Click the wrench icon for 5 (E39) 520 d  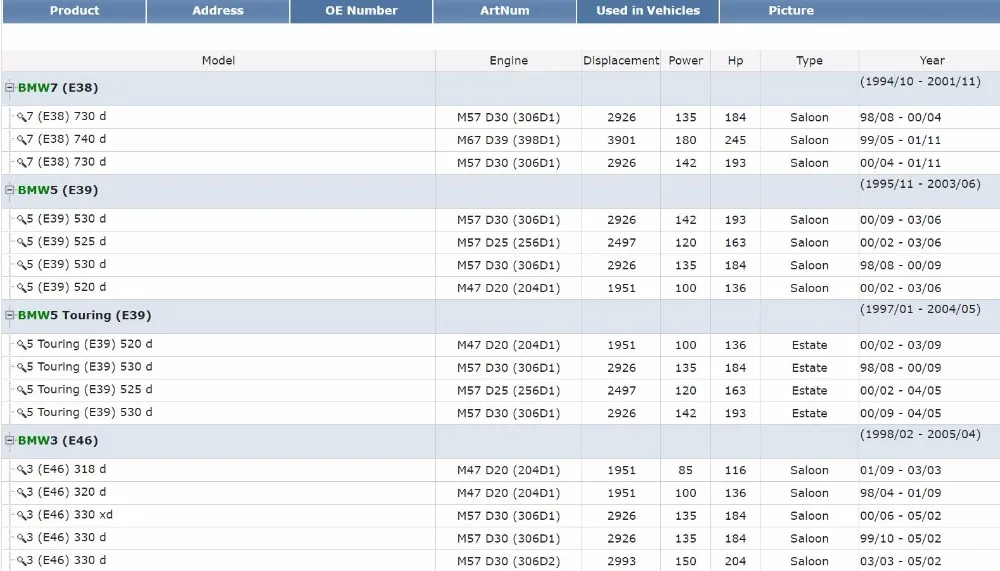click(22, 288)
